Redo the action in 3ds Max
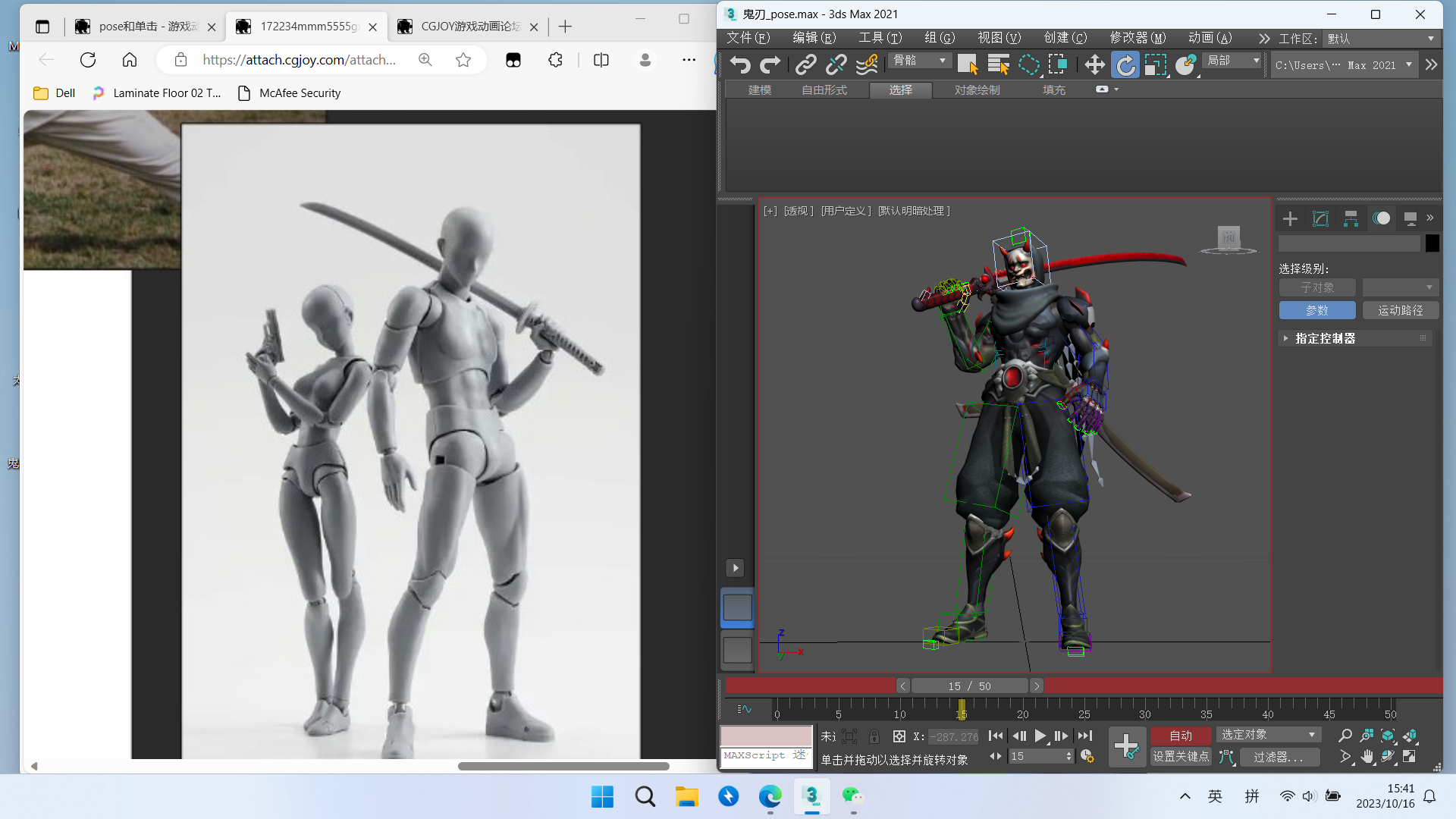The width and height of the screenshot is (1456, 819). [x=770, y=65]
